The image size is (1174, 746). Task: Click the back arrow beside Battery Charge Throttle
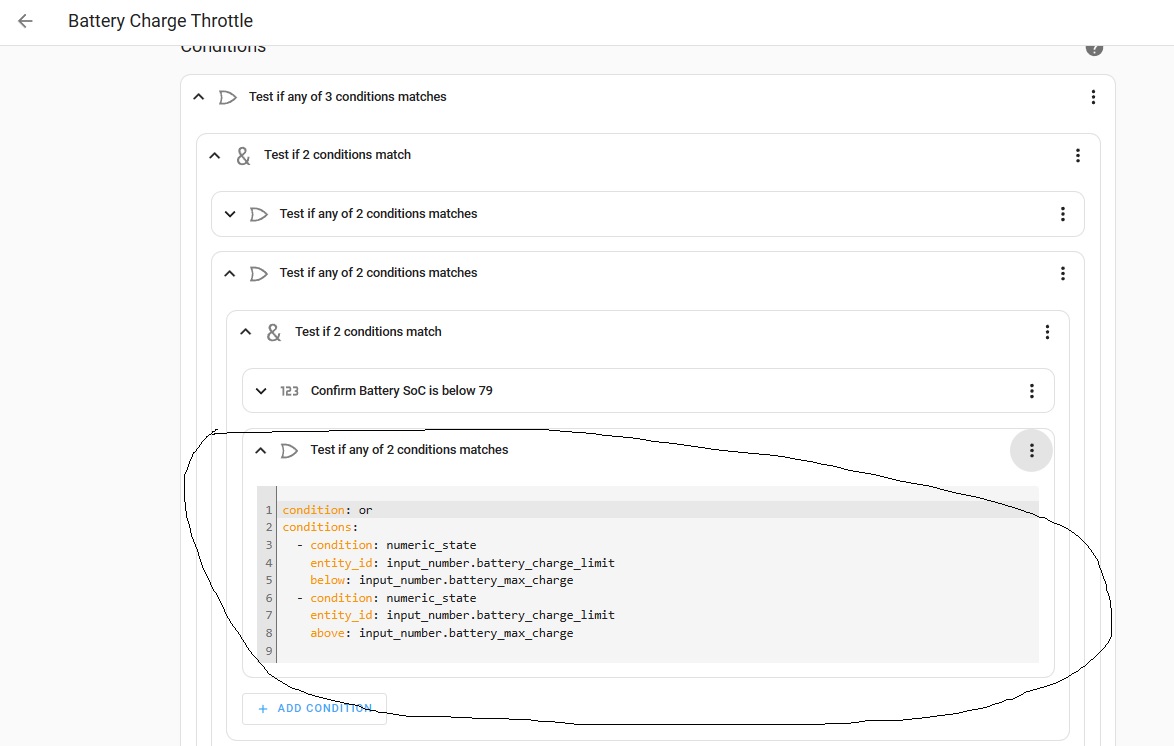pos(26,21)
